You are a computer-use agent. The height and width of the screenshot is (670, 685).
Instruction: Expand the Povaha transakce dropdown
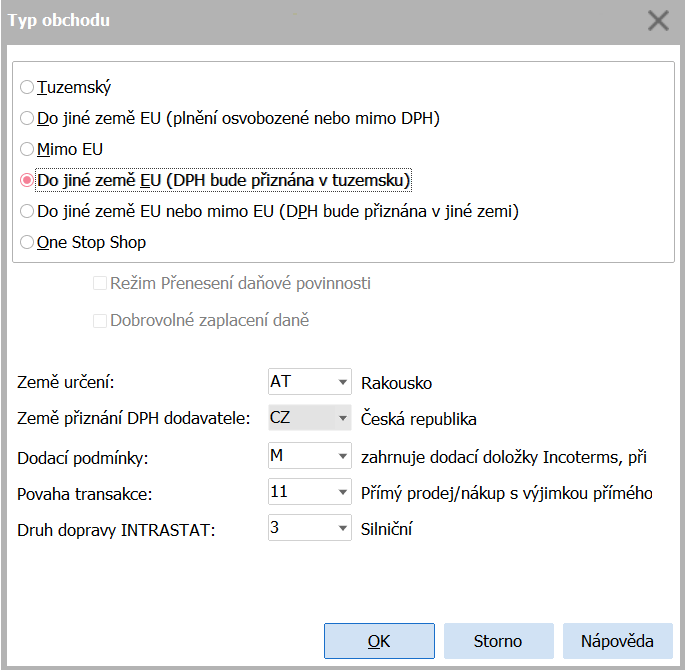pyautogui.click(x=343, y=493)
